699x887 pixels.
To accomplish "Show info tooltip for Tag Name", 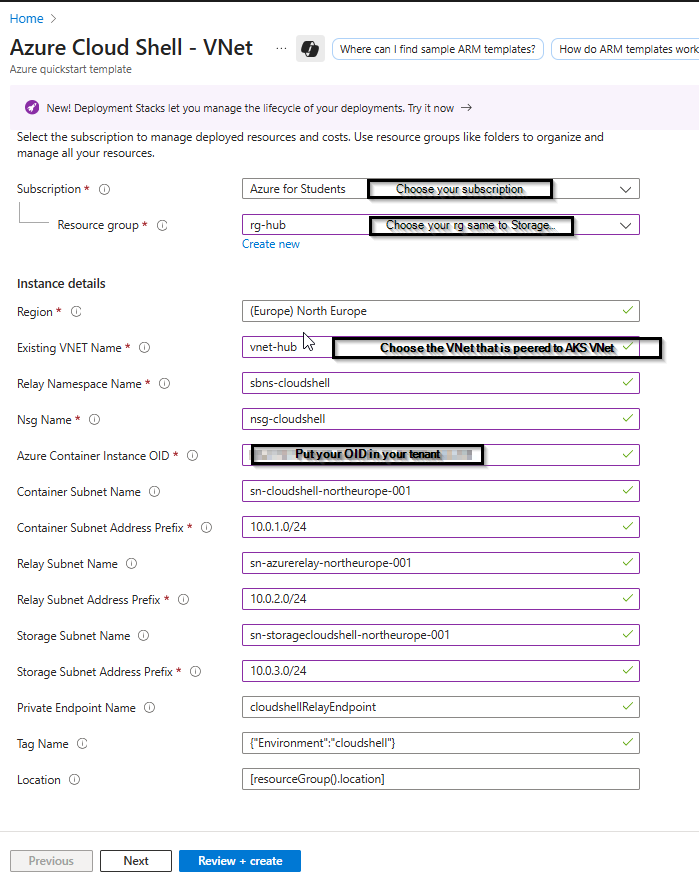I will (82, 743).
